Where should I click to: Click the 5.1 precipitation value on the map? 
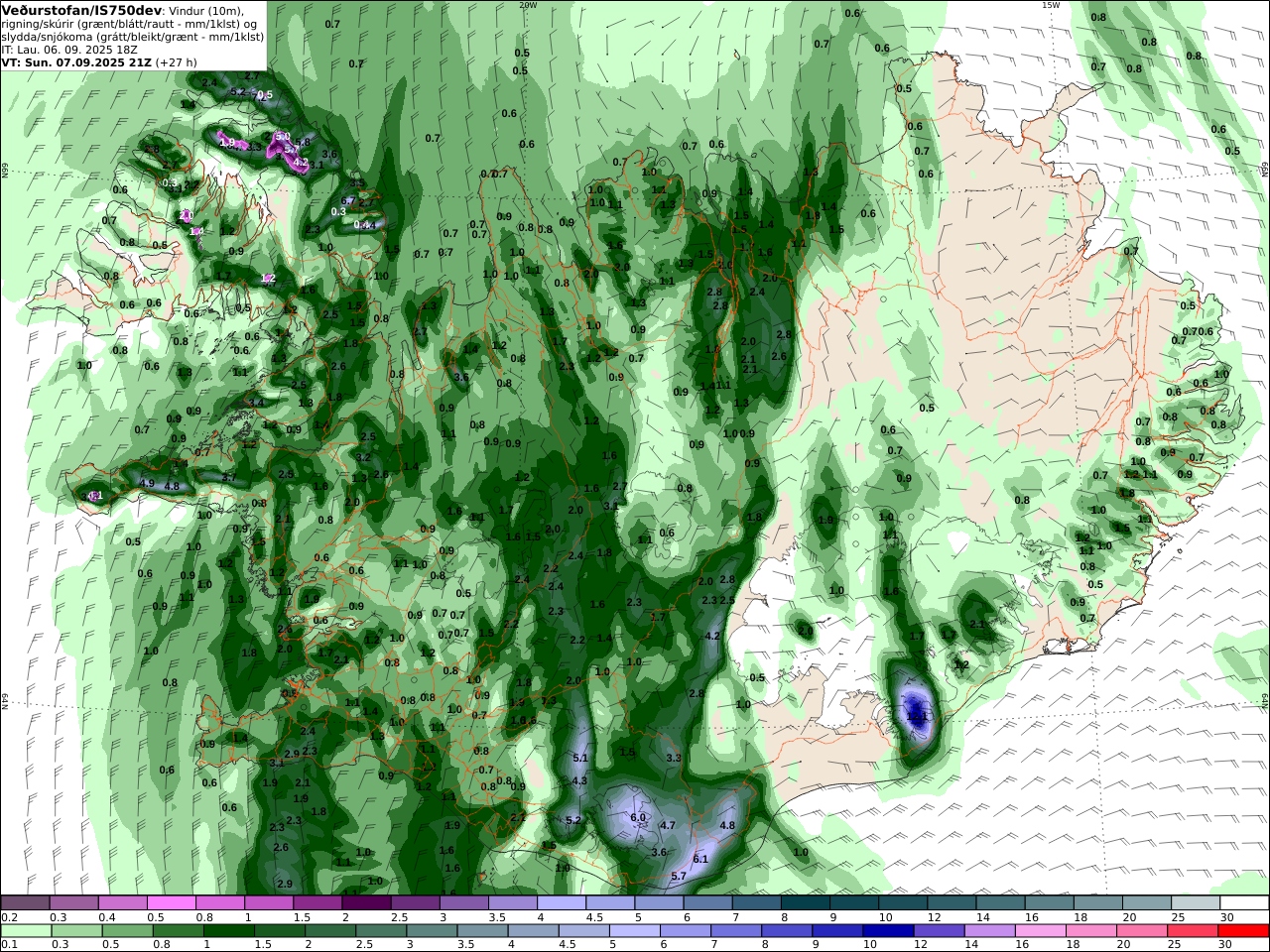pos(580,758)
